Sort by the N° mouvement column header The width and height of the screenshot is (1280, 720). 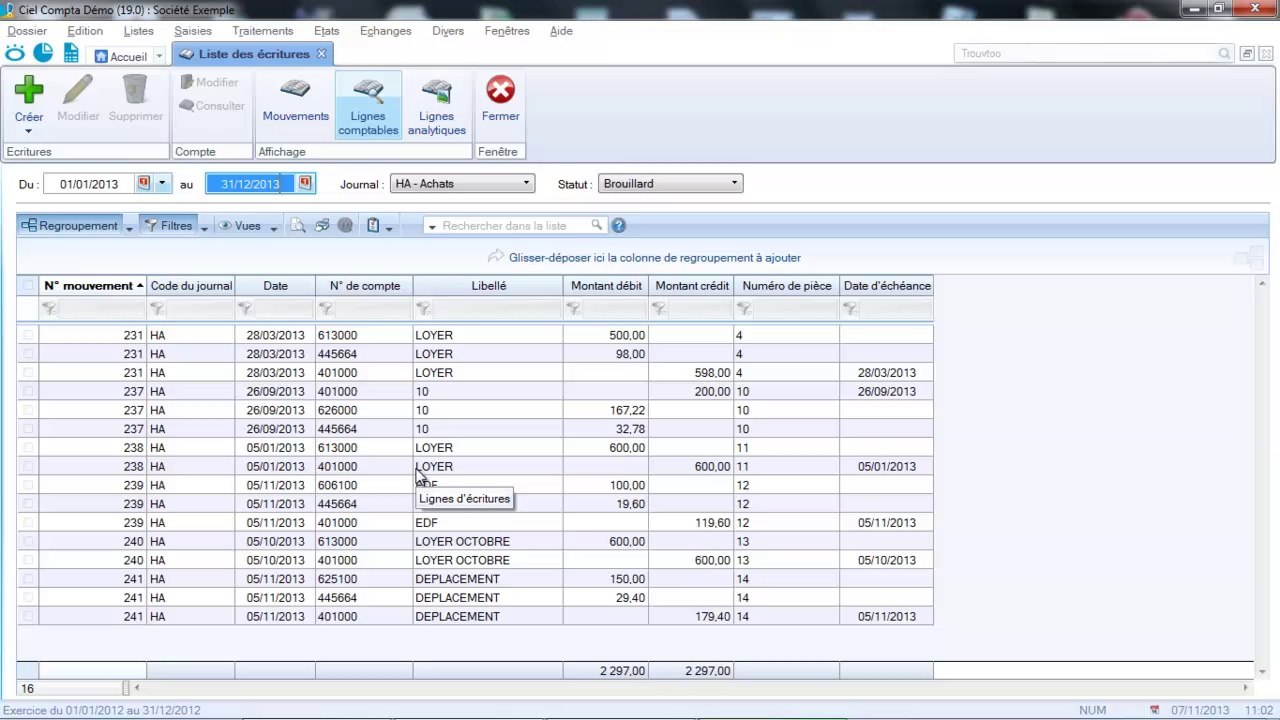click(93, 286)
